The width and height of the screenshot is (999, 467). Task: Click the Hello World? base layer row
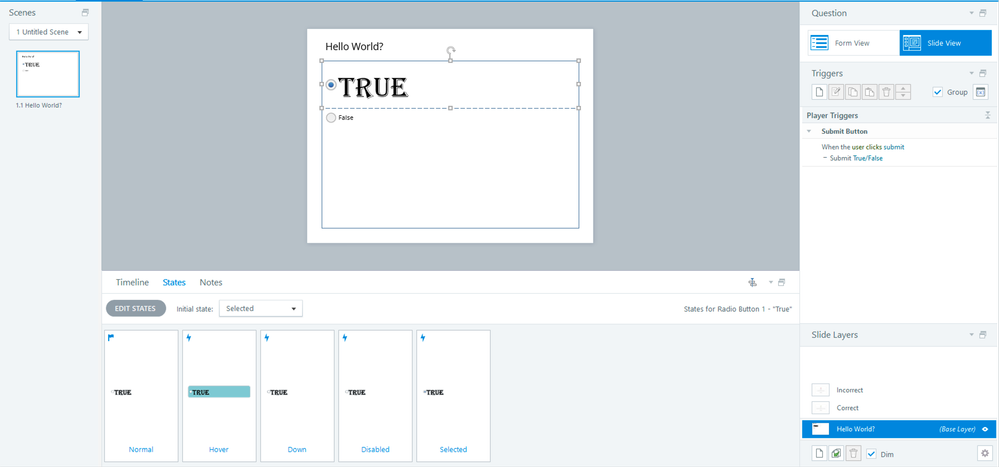898,429
